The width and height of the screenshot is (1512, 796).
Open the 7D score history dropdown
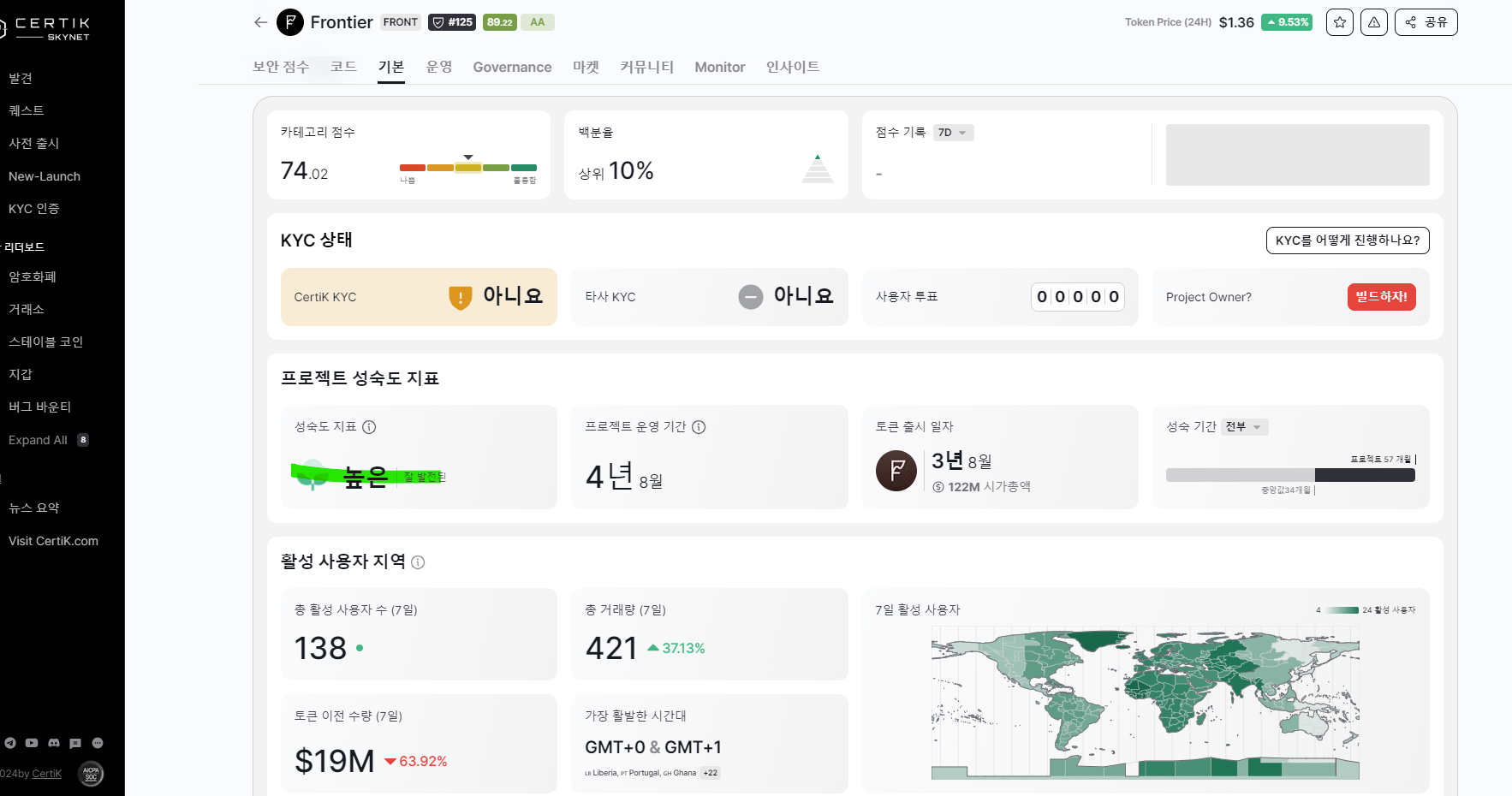point(953,133)
